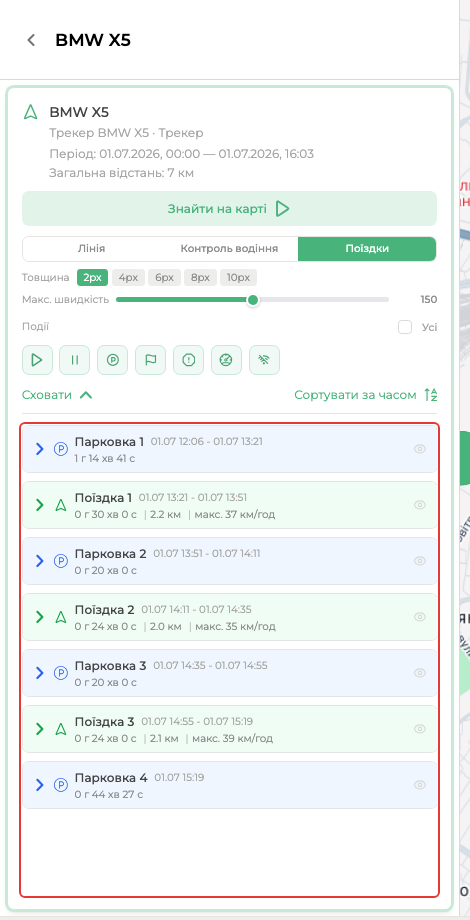Click the time range 01.07 14:55 - 01.07 15:19
This screenshot has height=920, width=470.
pos(197,721)
